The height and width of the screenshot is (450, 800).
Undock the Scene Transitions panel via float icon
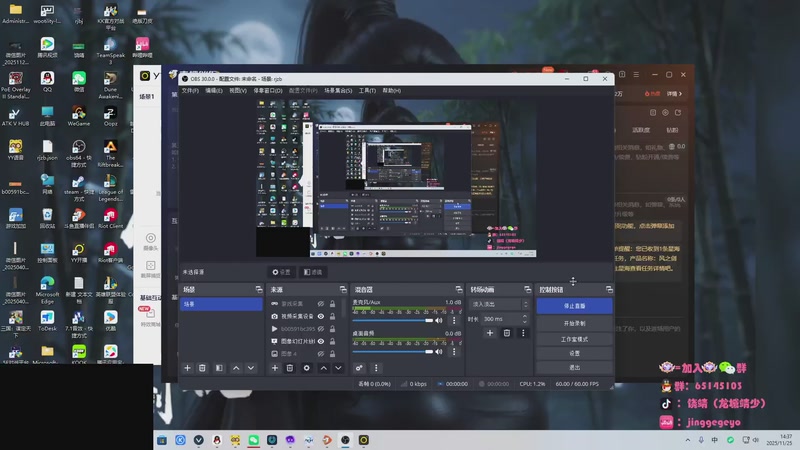click(x=528, y=289)
